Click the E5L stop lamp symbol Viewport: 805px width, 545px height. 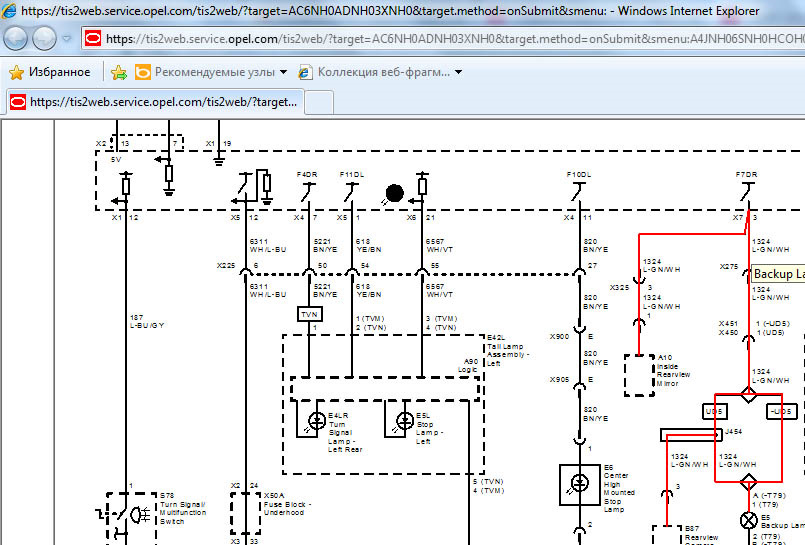[405, 421]
